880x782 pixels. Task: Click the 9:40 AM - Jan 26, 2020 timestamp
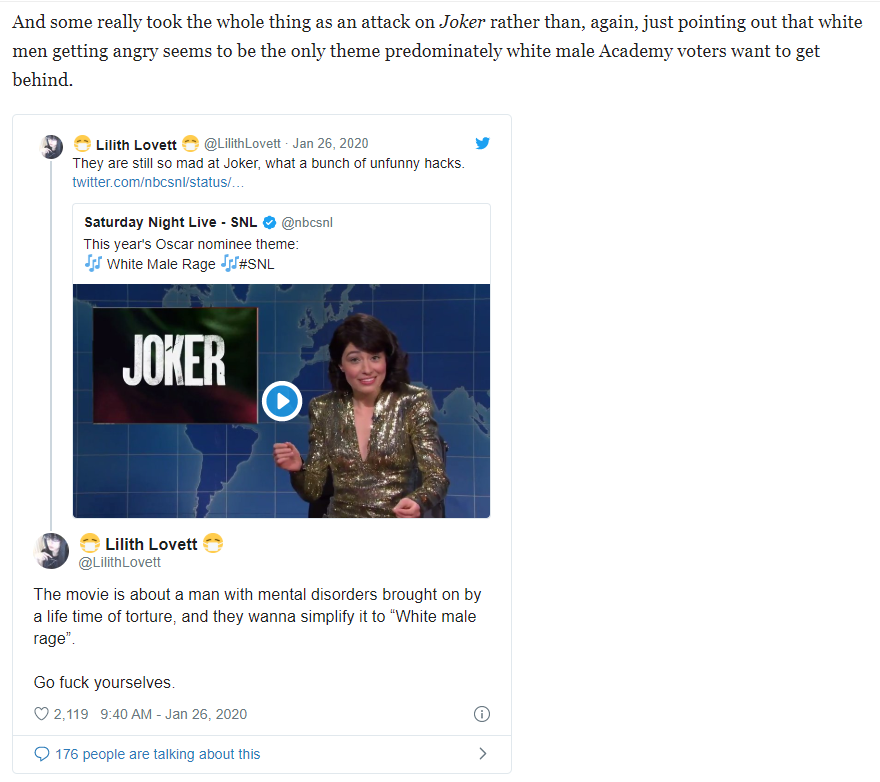[173, 714]
